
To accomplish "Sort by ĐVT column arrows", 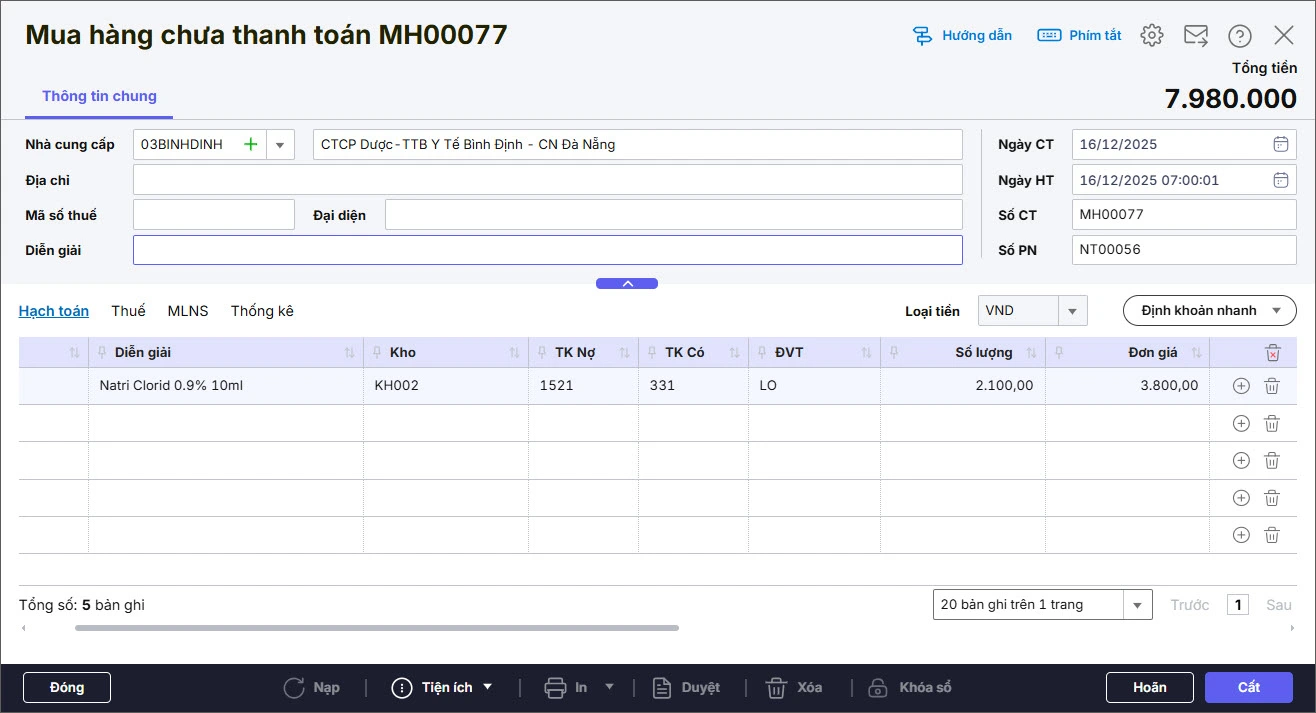I will point(866,353).
